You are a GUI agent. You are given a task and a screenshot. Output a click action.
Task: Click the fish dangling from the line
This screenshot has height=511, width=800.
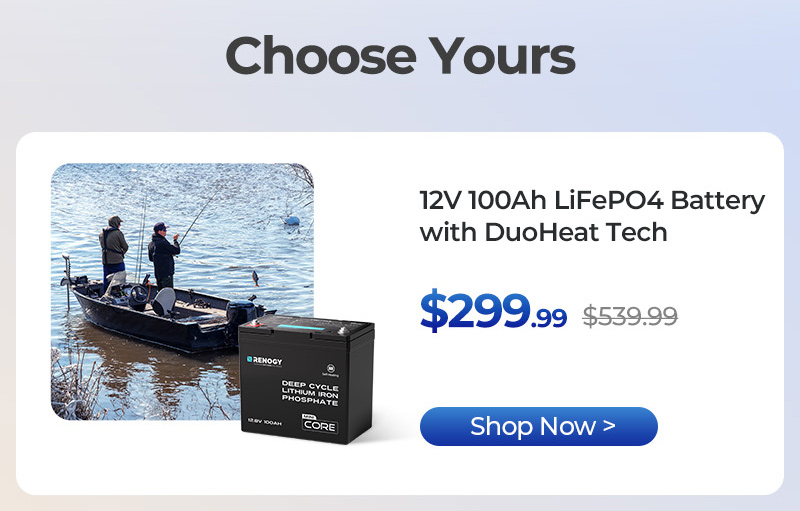pos(255,278)
